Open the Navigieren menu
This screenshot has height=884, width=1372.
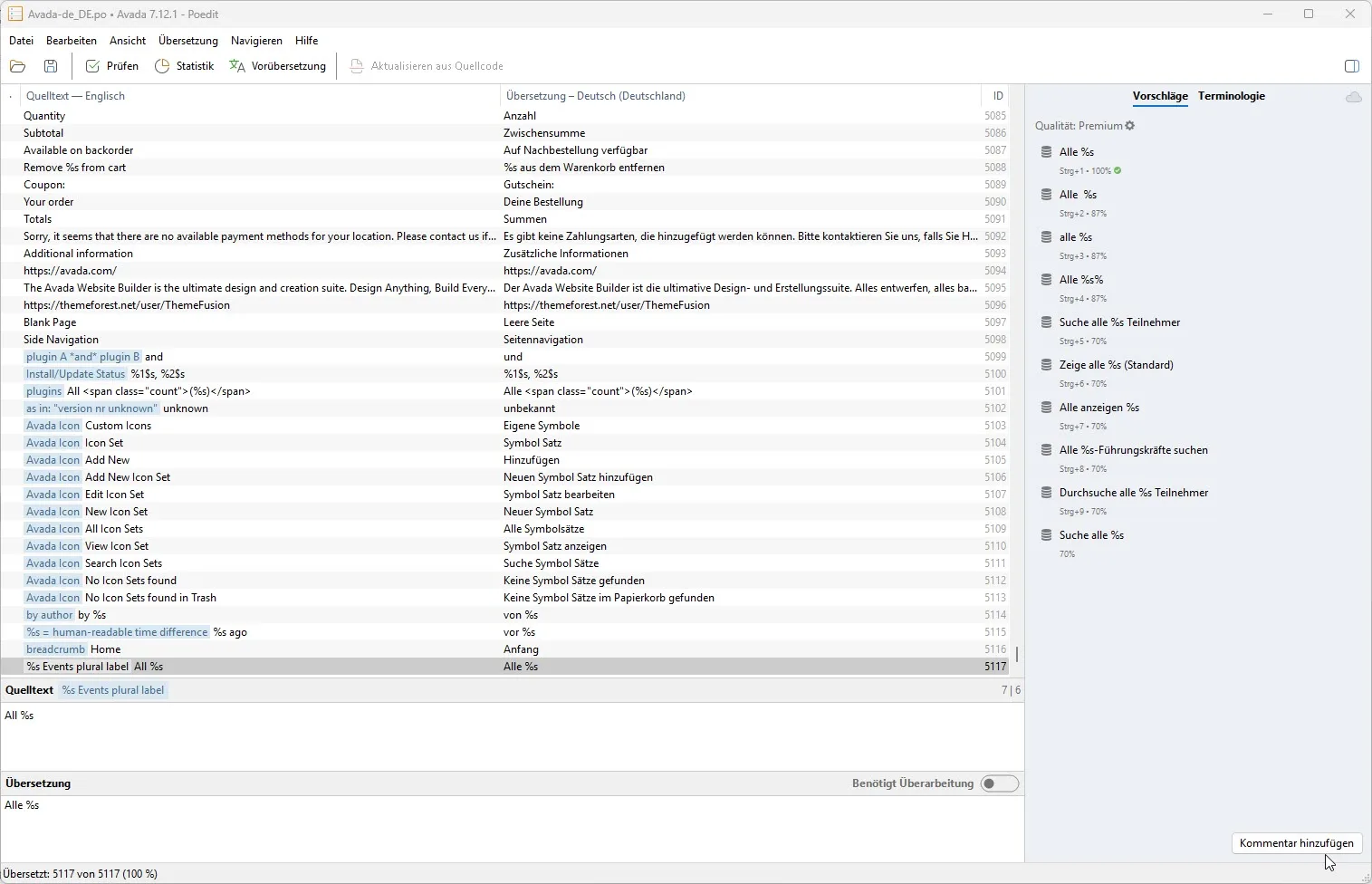click(256, 41)
